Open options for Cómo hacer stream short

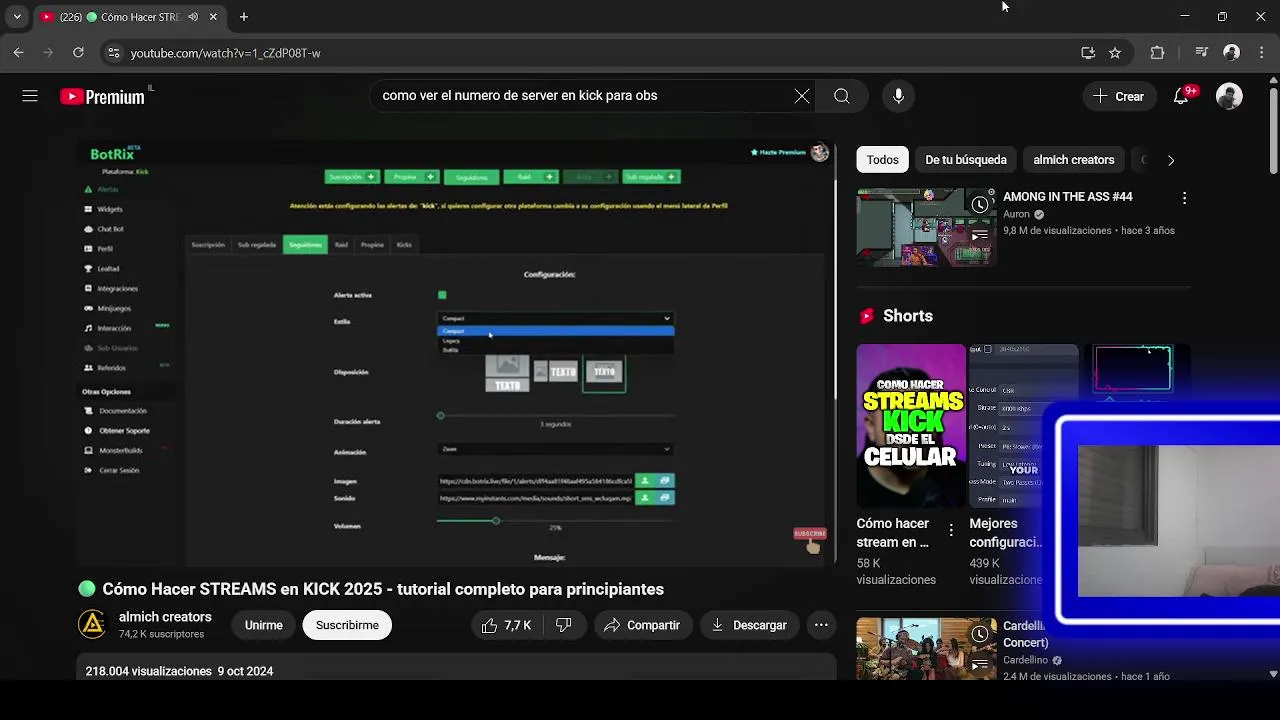point(951,529)
